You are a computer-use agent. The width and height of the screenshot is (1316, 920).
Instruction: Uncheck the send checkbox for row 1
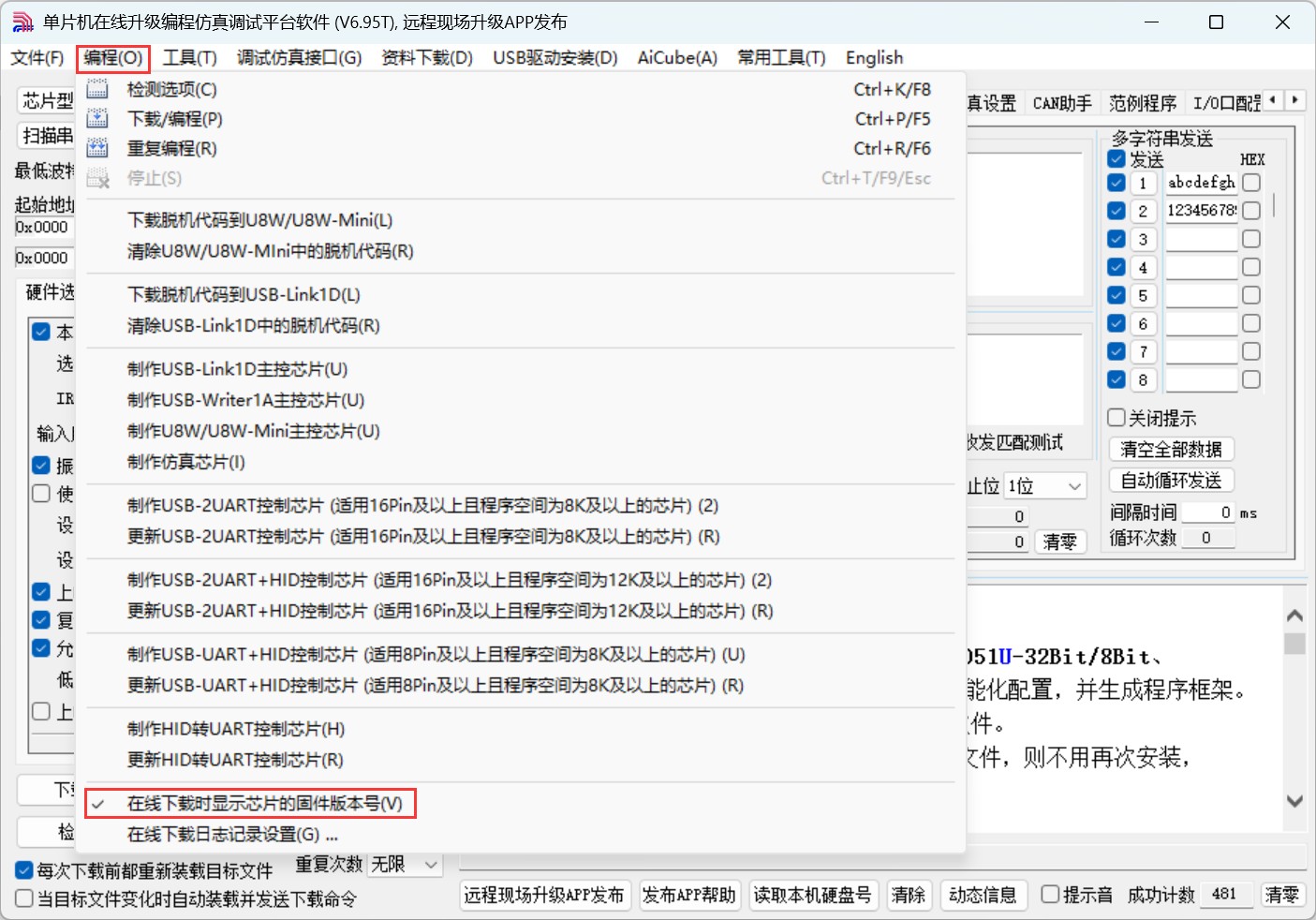pos(1116,183)
